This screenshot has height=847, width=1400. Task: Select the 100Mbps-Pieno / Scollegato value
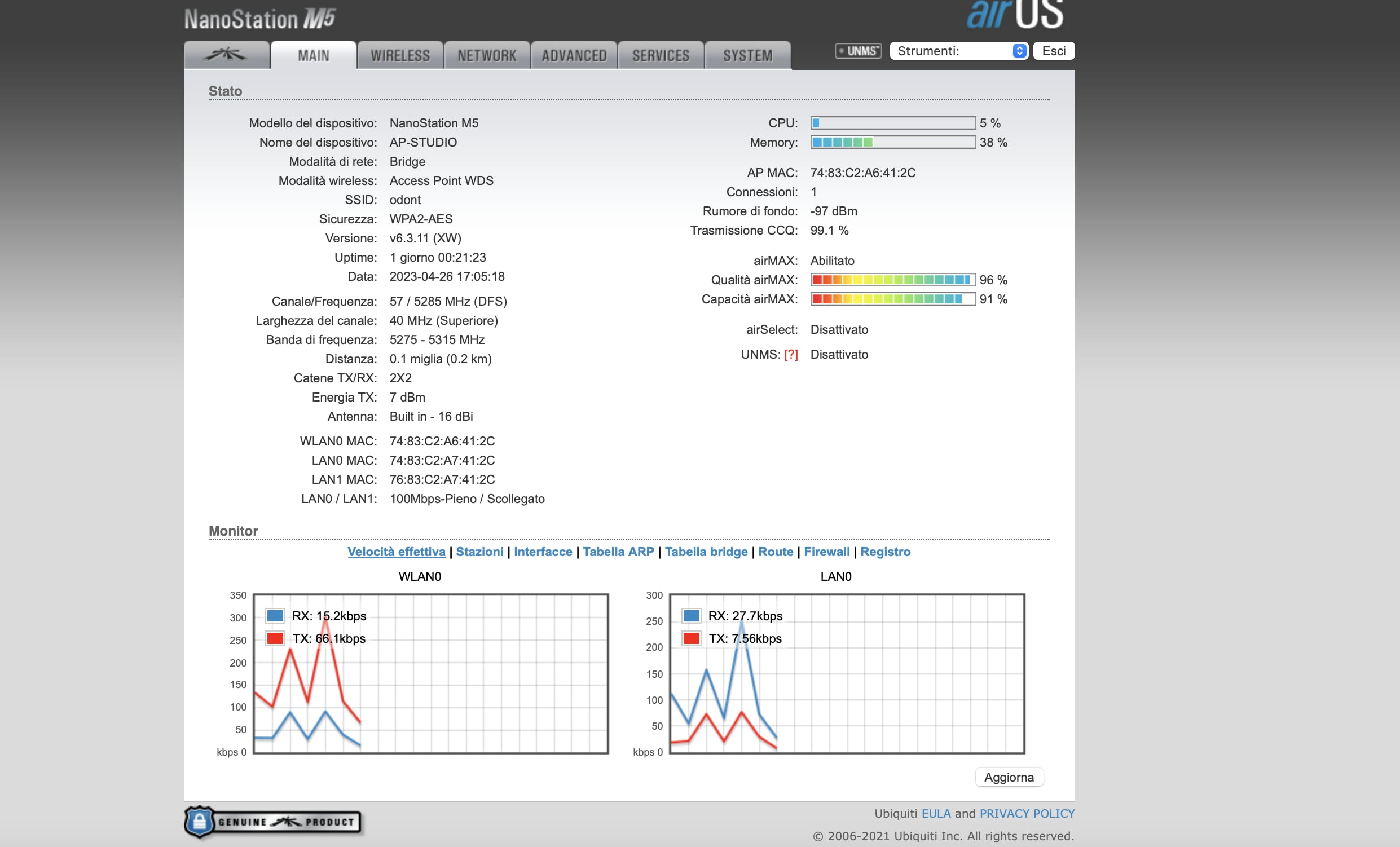tap(467, 499)
